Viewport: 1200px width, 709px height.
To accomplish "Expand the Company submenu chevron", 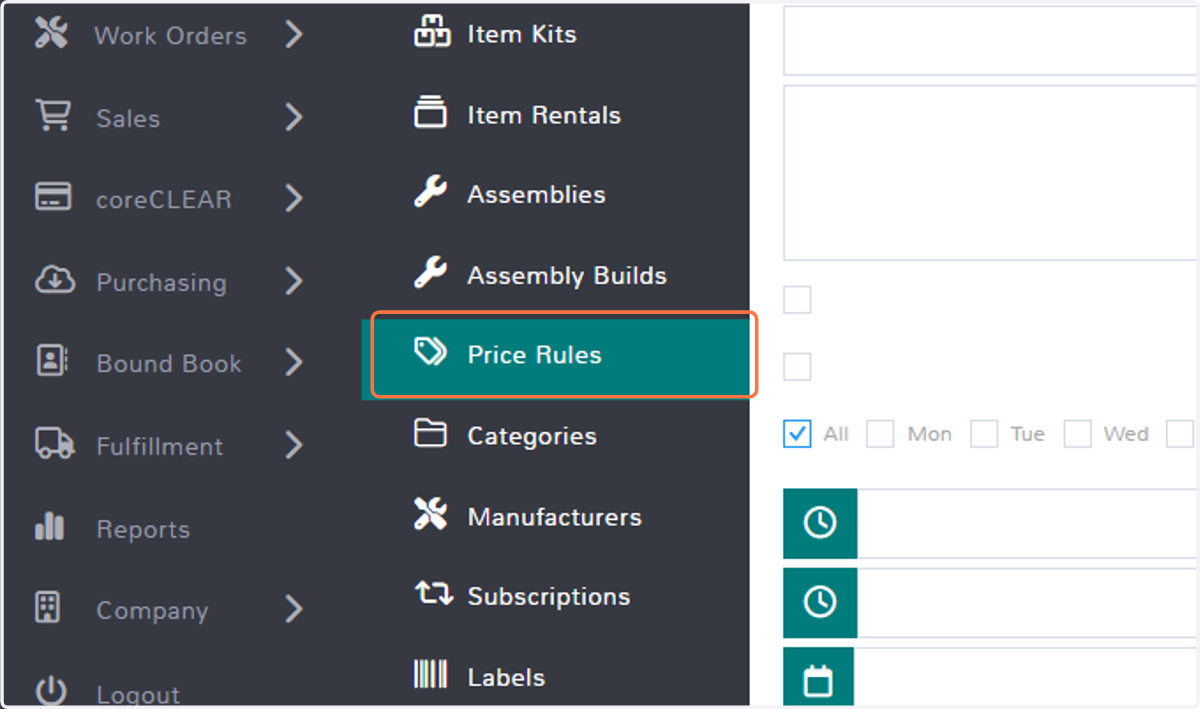I will pos(293,609).
